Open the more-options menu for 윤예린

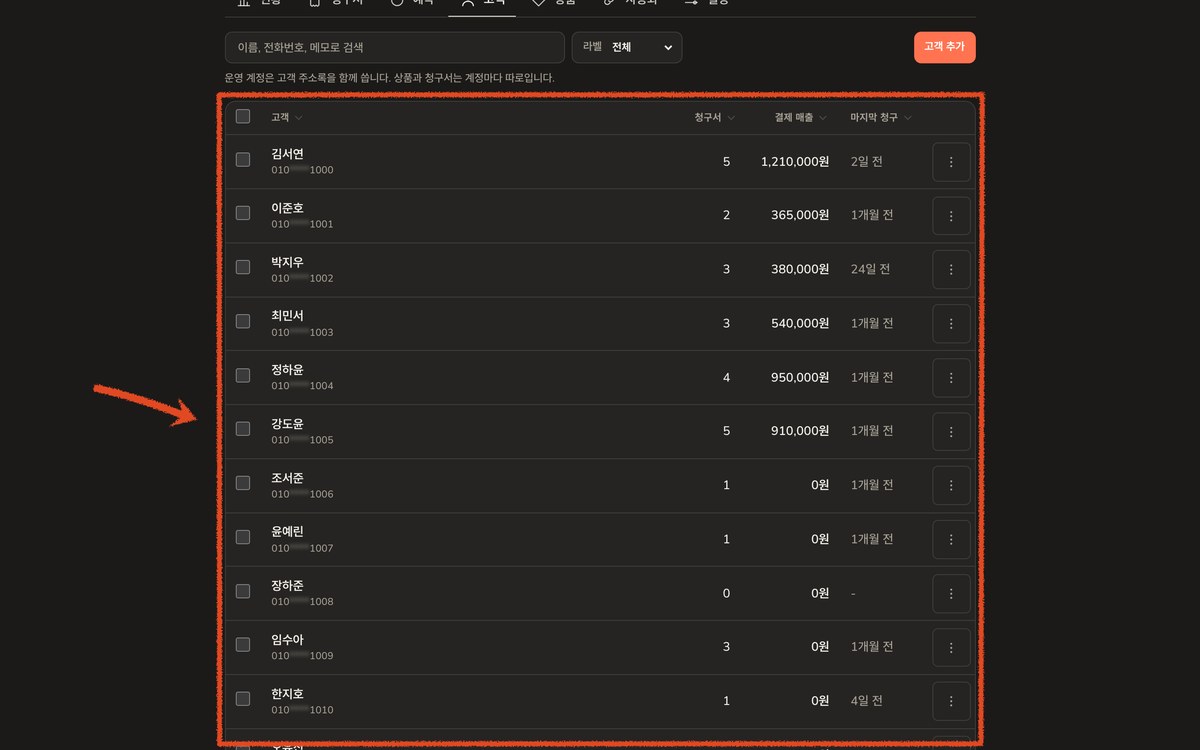pos(951,539)
